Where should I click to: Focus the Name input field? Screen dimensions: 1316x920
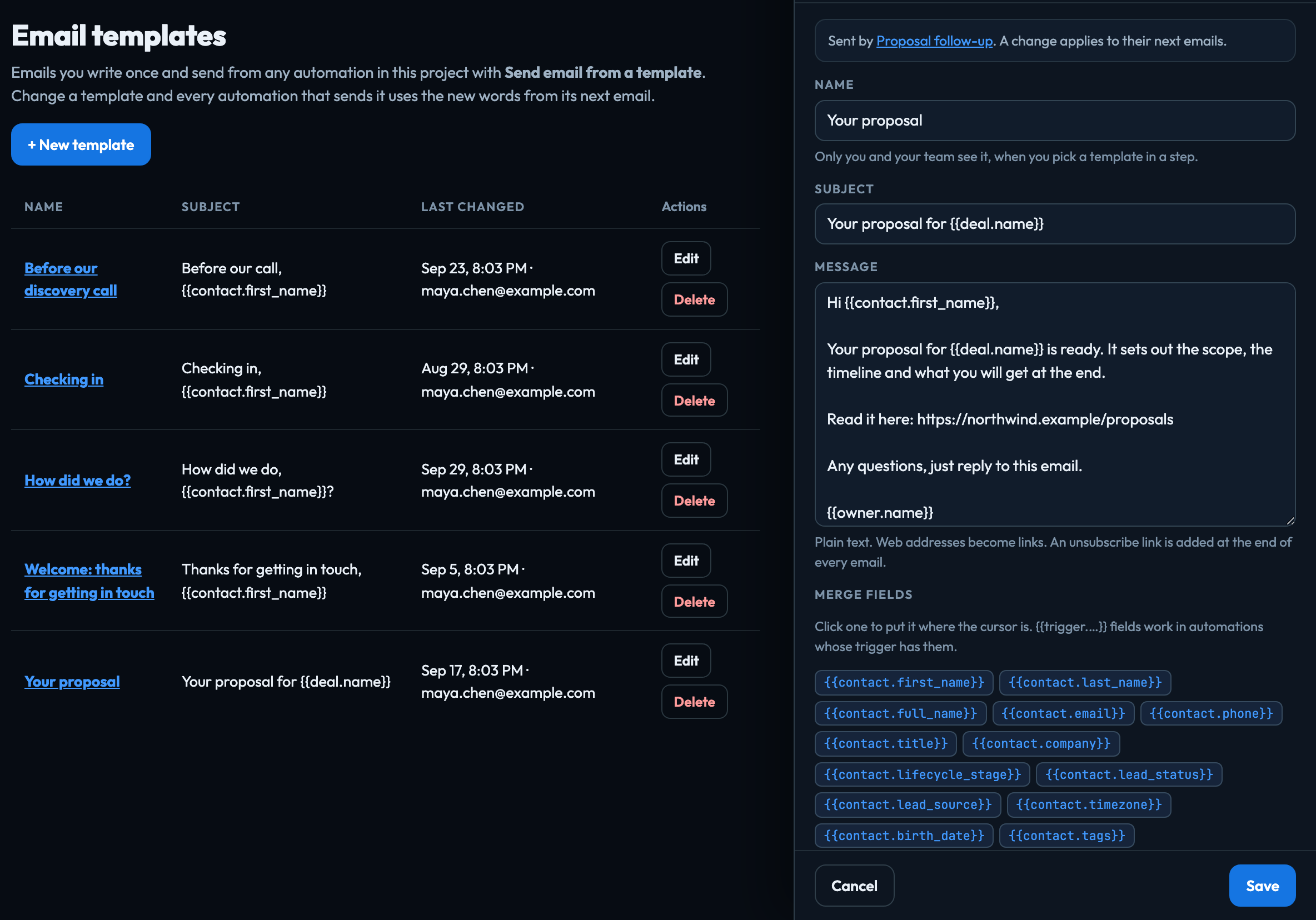pos(1055,121)
